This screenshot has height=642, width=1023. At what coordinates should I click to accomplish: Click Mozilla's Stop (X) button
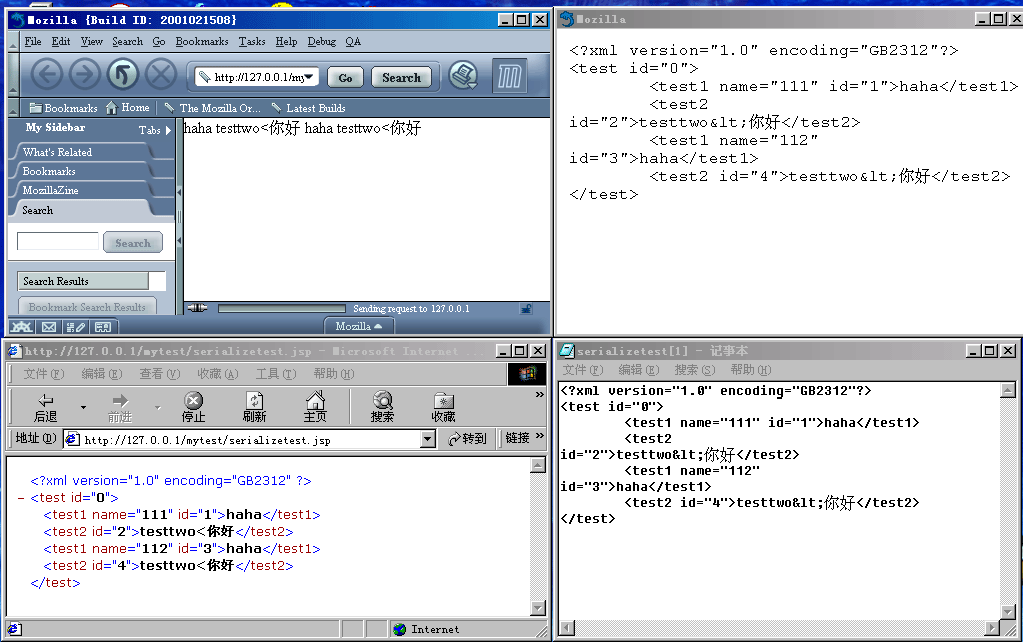(x=160, y=74)
